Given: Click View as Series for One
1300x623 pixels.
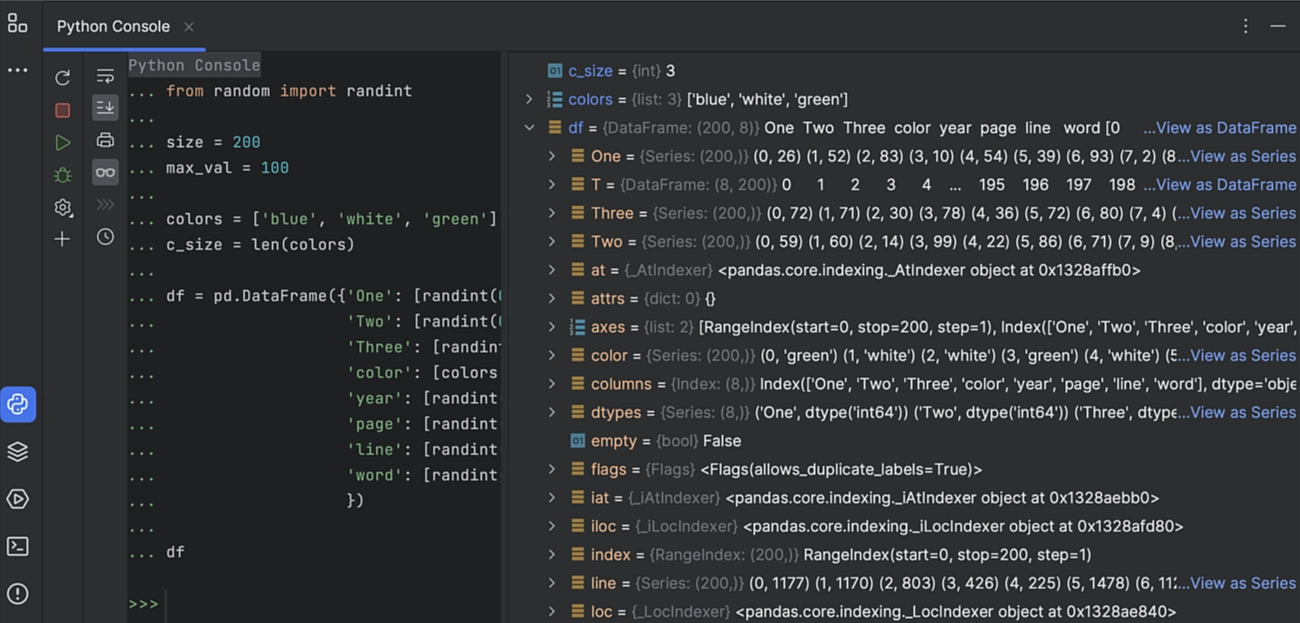Looking at the screenshot, I should pyautogui.click(x=1243, y=156).
